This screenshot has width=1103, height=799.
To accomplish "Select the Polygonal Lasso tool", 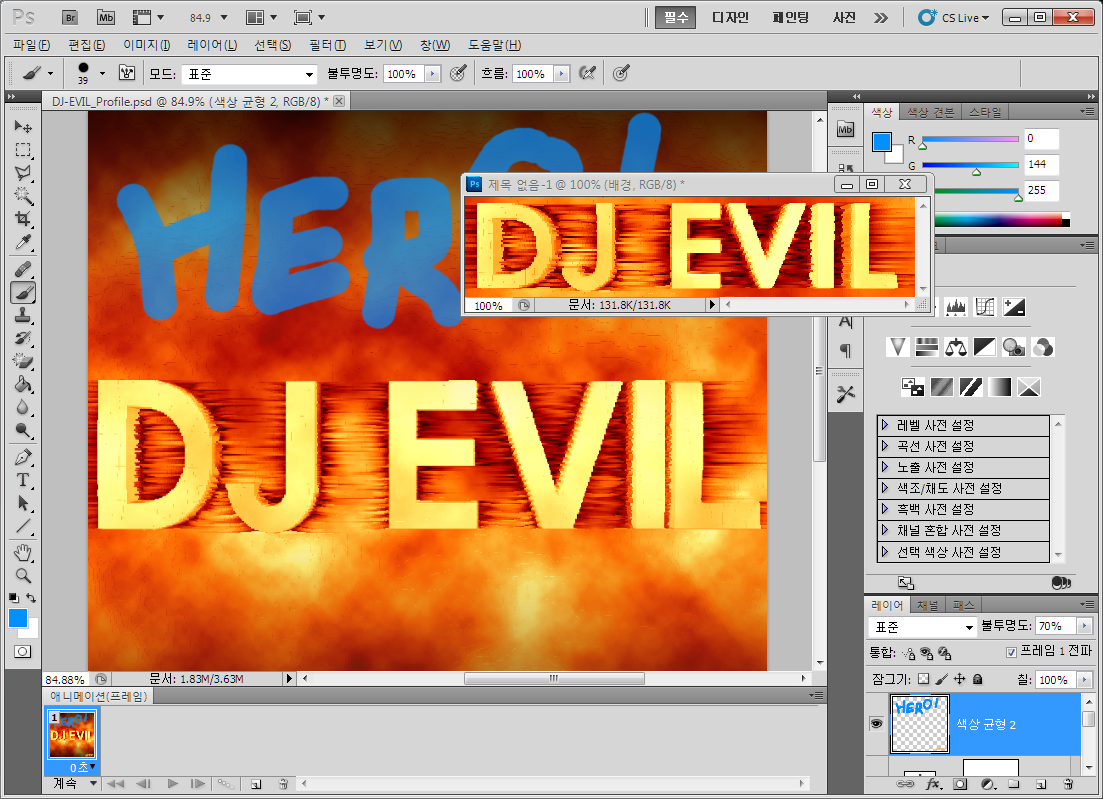I will click(23, 173).
